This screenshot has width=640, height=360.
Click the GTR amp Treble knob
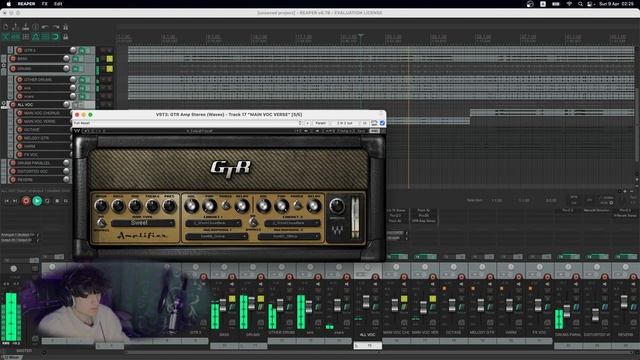152,206
